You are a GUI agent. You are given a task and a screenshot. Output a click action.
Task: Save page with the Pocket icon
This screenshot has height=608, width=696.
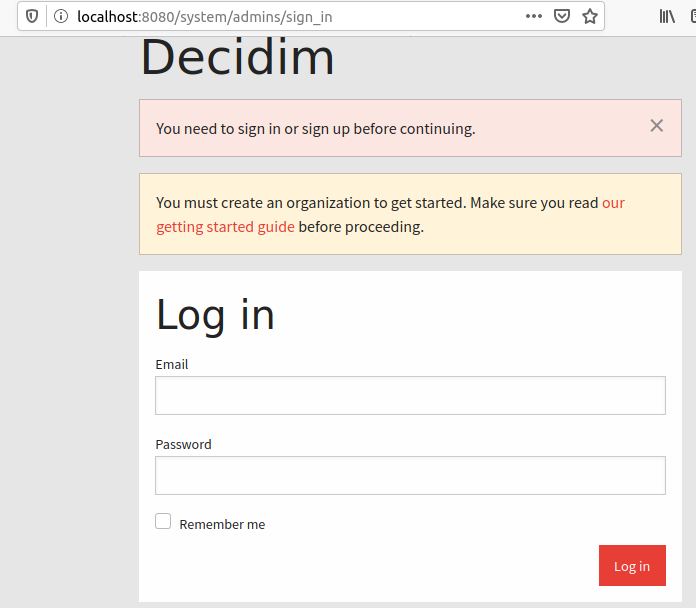pos(562,16)
